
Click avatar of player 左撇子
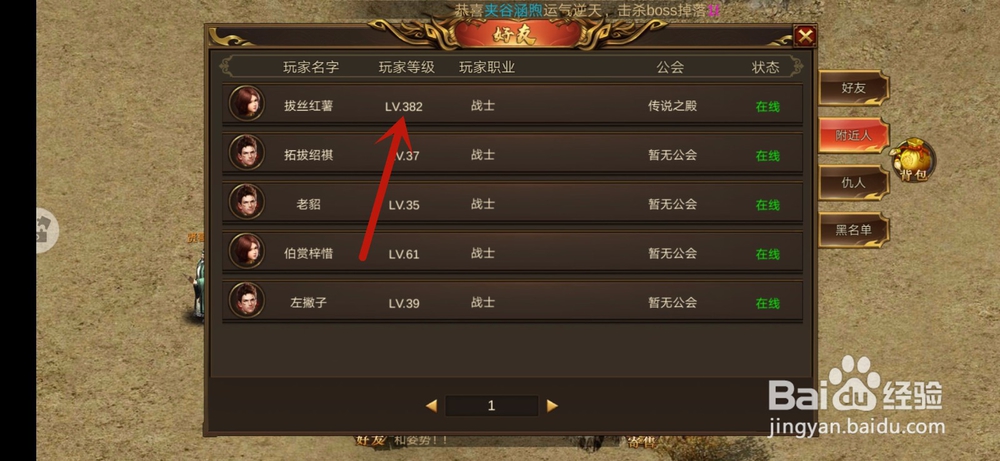(x=247, y=299)
